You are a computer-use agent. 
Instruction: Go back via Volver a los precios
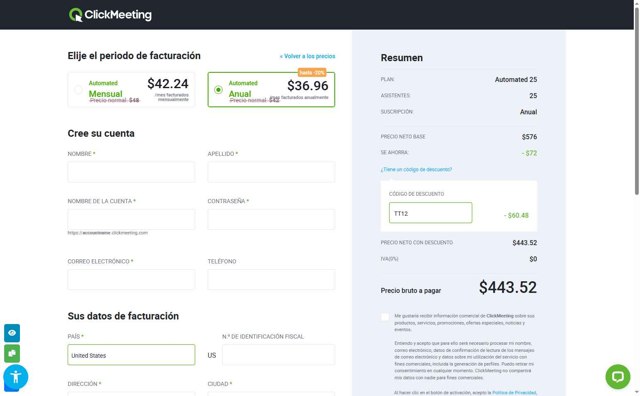click(307, 56)
